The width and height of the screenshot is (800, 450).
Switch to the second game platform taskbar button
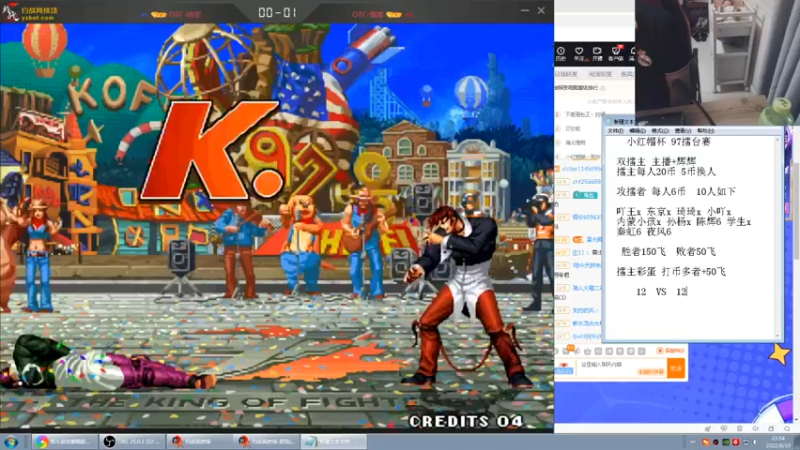[x=267, y=442]
